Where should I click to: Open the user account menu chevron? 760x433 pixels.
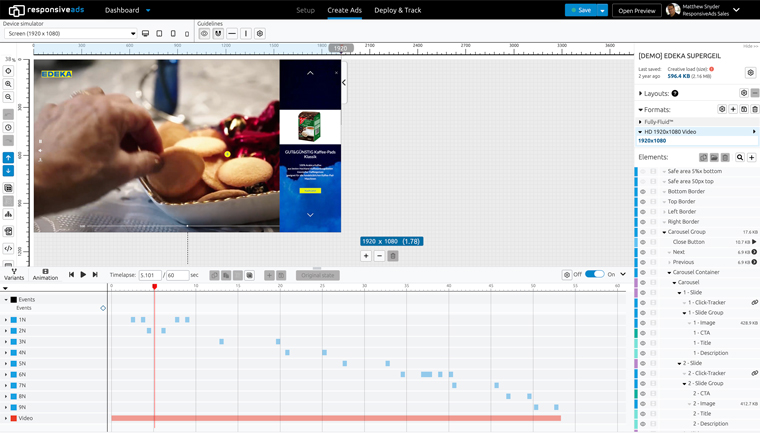(x=736, y=10)
